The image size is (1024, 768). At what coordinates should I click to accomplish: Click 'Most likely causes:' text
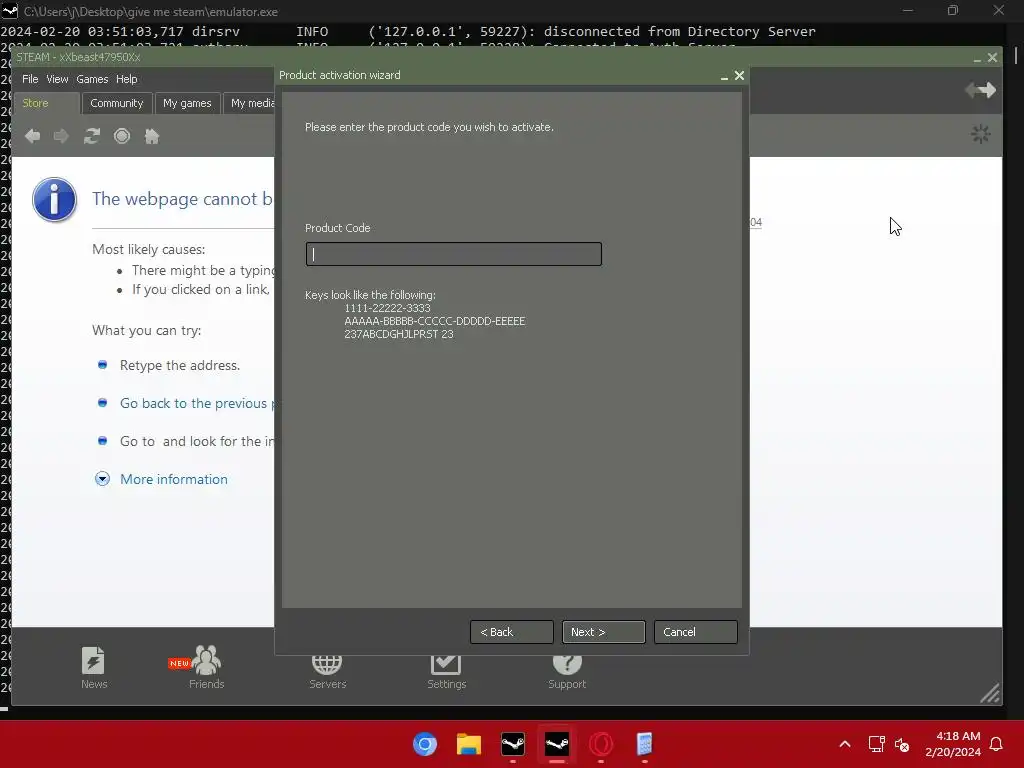click(148, 249)
